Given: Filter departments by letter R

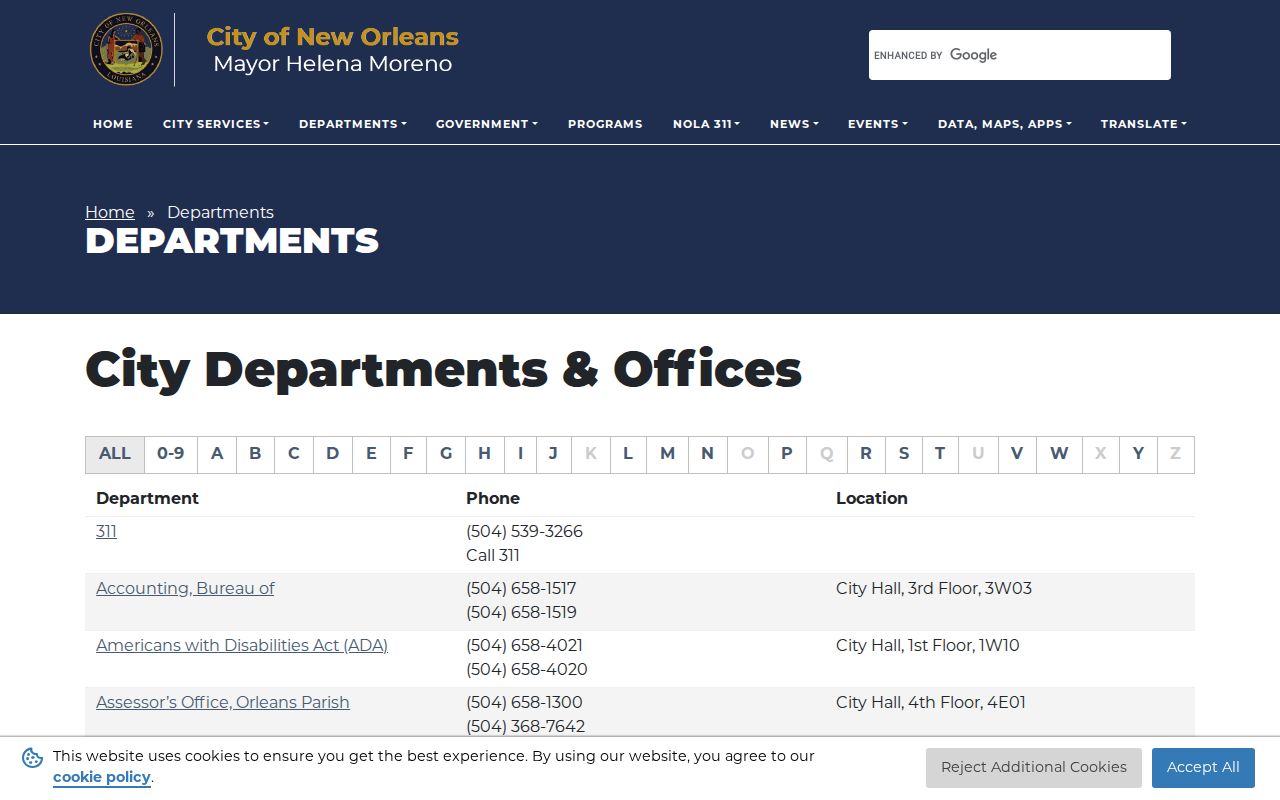Looking at the screenshot, I should (866, 454).
